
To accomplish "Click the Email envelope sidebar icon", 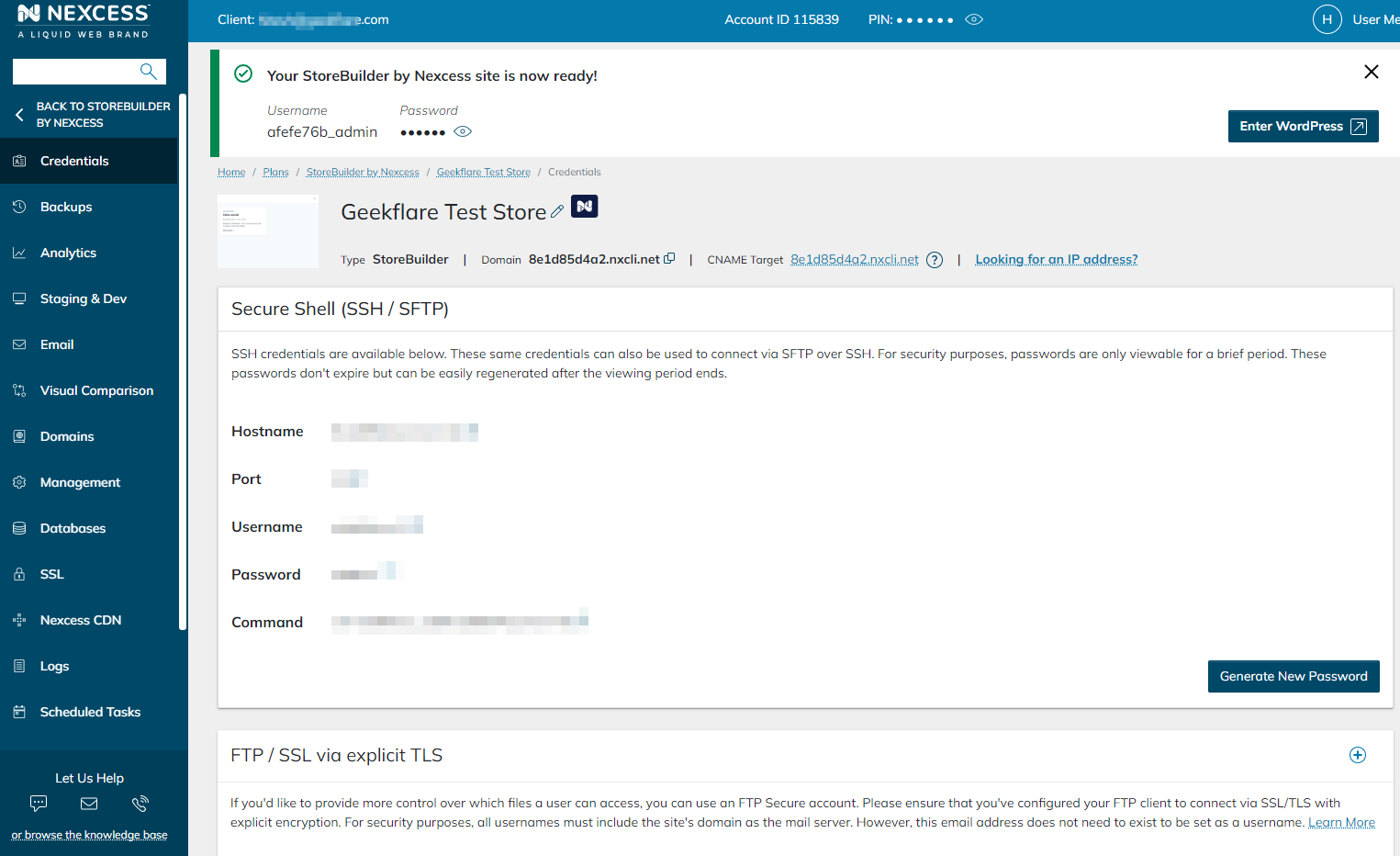I will pyautogui.click(x=19, y=344).
